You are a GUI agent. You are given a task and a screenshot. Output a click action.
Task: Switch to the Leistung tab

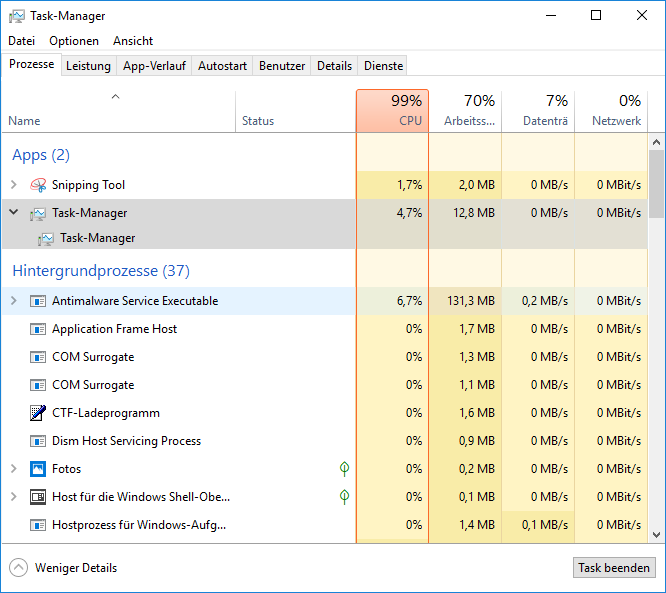[88, 66]
